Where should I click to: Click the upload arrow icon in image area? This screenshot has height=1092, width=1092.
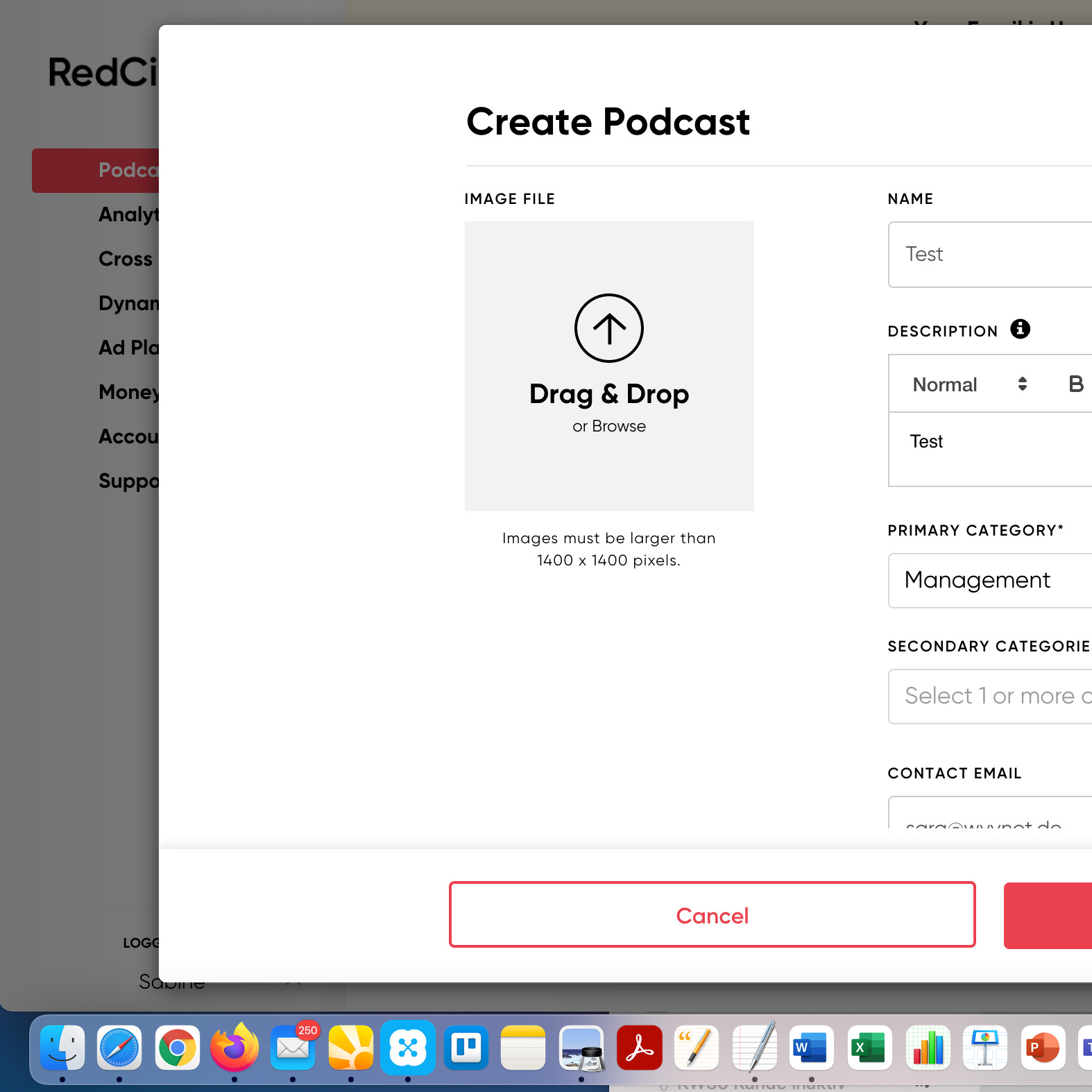point(609,328)
